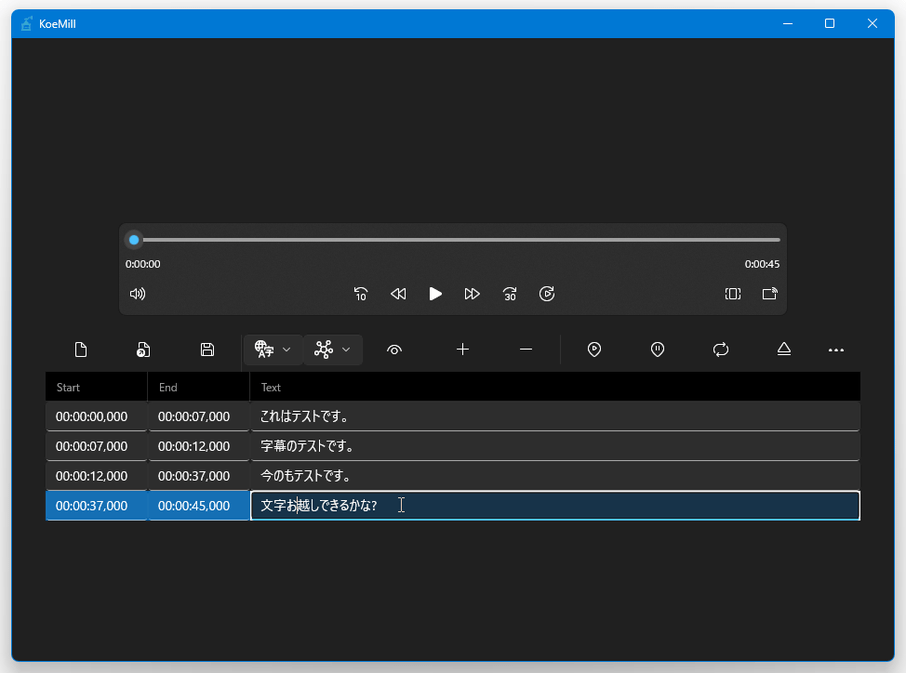Click the play-marker pin icon
The height and width of the screenshot is (673, 906).
594,350
